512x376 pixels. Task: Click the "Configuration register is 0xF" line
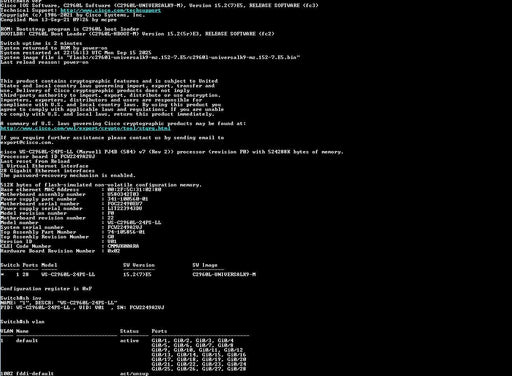click(x=46, y=289)
